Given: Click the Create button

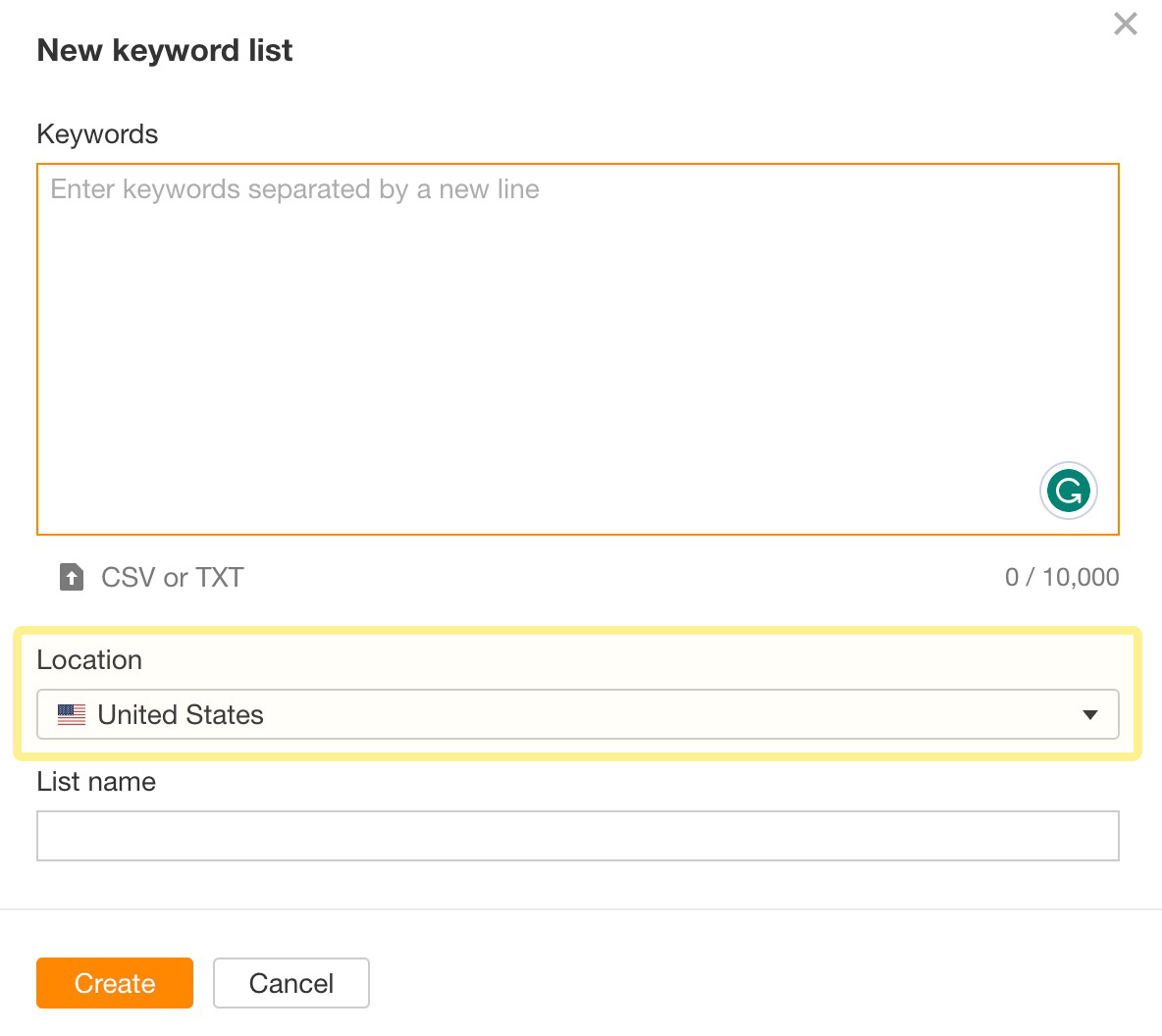Looking at the screenshot, I should tap(114, 983).
